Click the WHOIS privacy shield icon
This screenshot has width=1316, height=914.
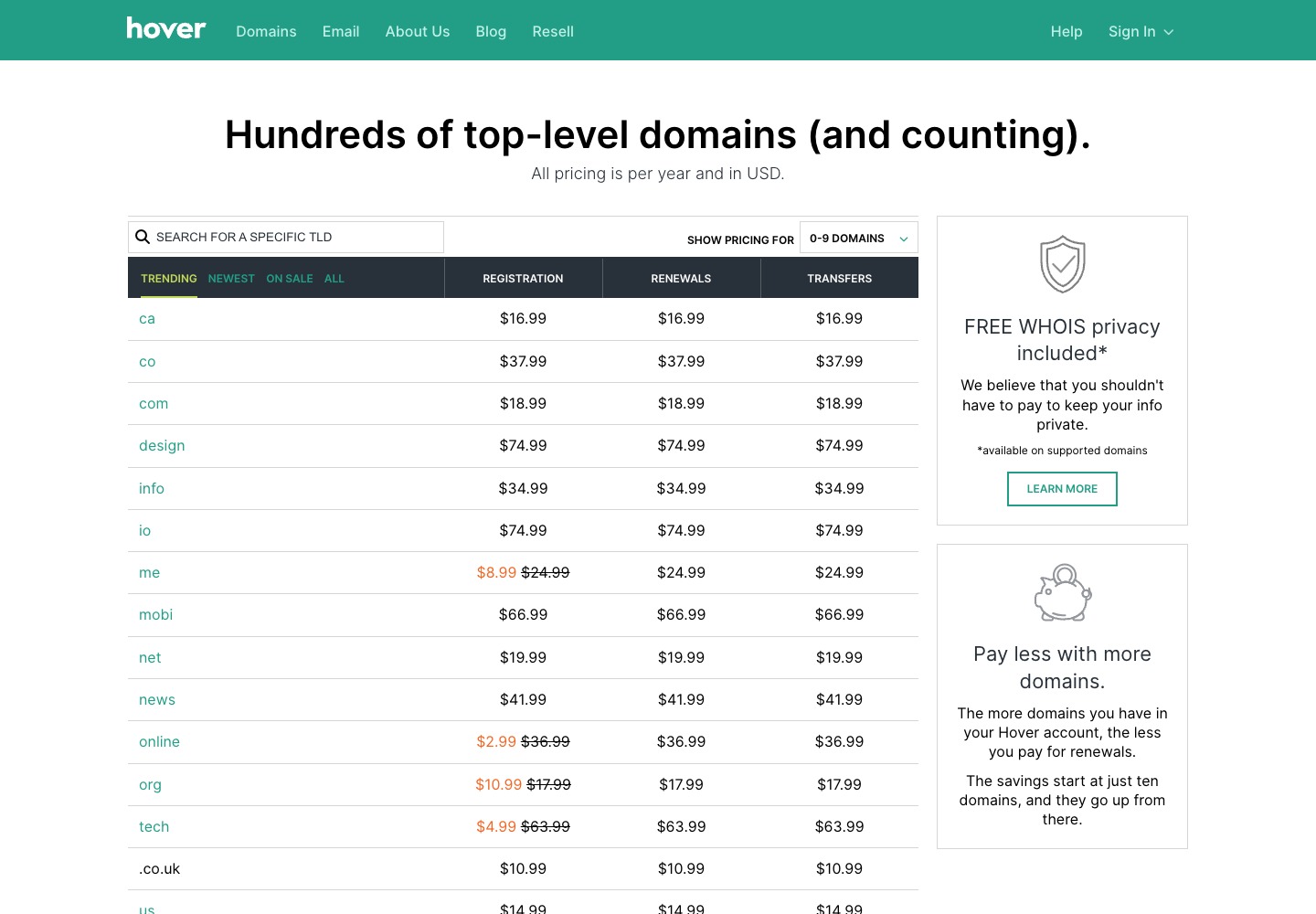pyautogui.click(x=1062, y=264)
